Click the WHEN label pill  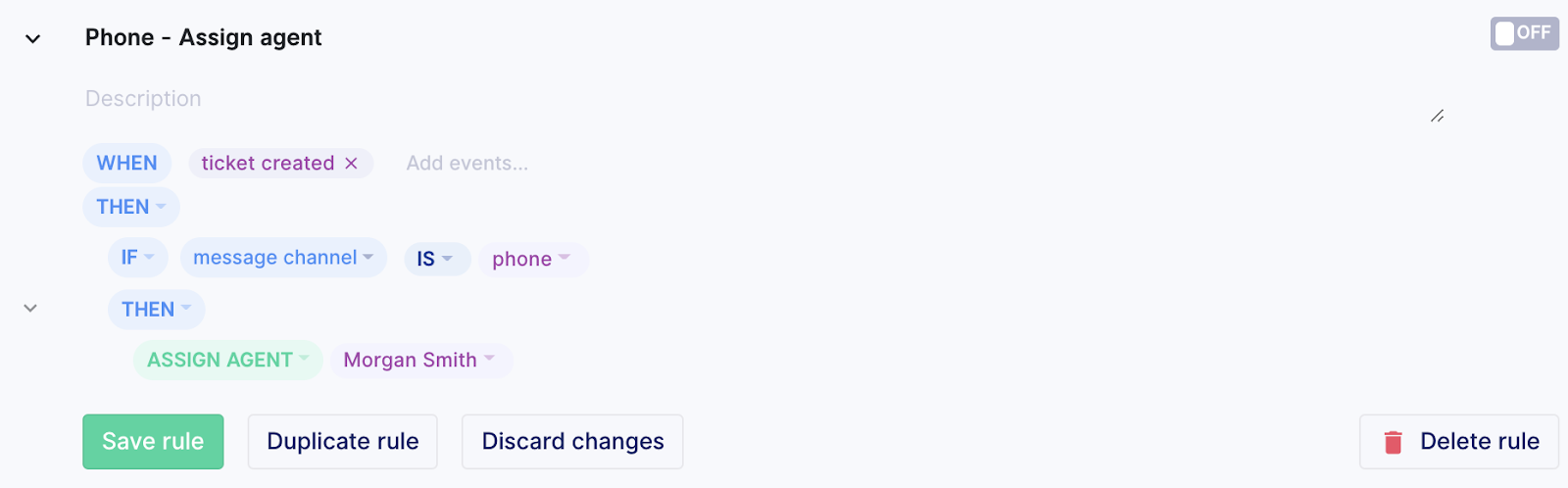tap(126, 163)
